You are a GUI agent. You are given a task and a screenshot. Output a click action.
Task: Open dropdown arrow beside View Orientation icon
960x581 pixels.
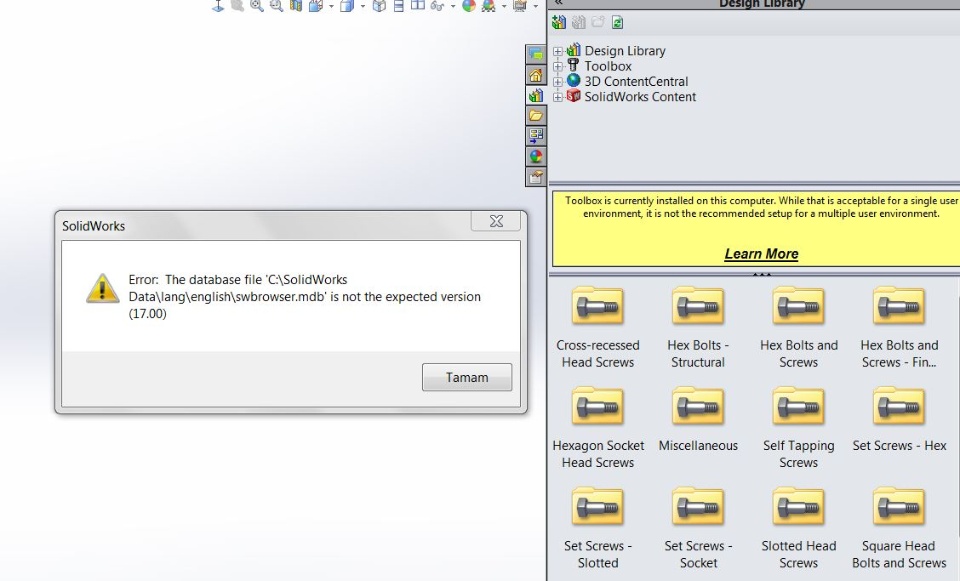click(x=331, y=6)
